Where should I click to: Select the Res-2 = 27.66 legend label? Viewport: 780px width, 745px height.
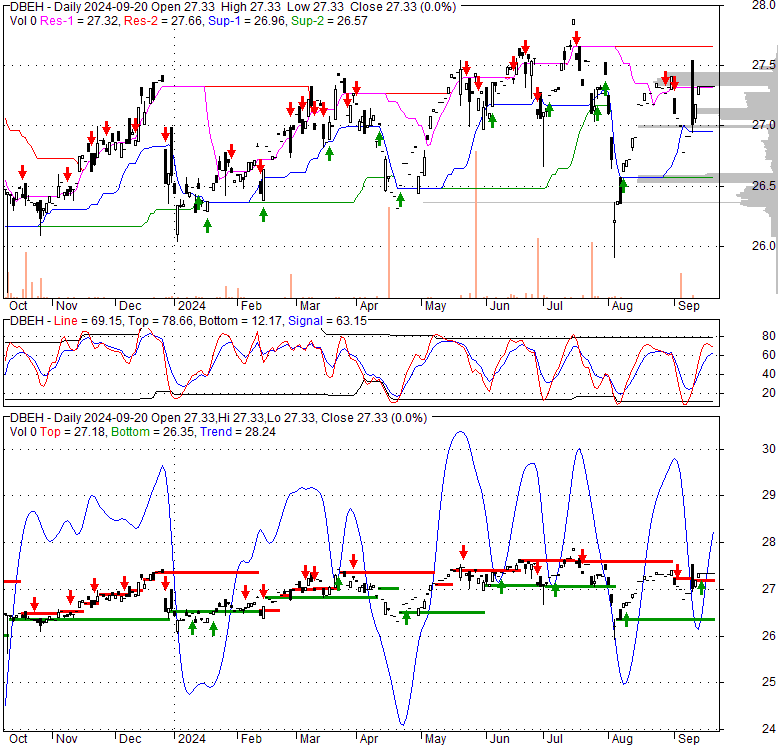(x=163, y=21)
